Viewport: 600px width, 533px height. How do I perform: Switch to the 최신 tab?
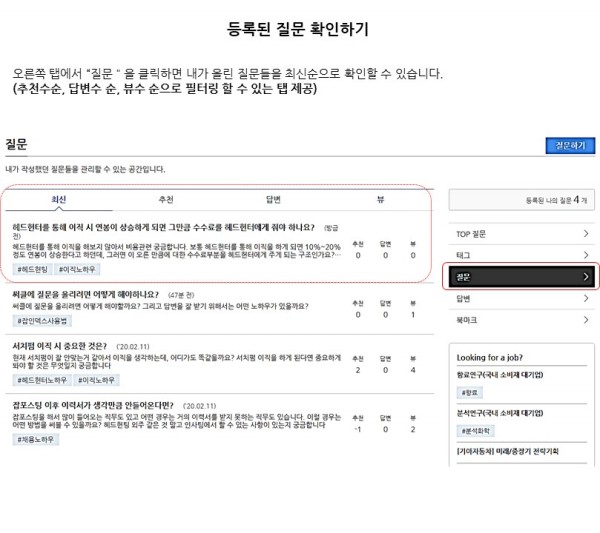(58, 200)
